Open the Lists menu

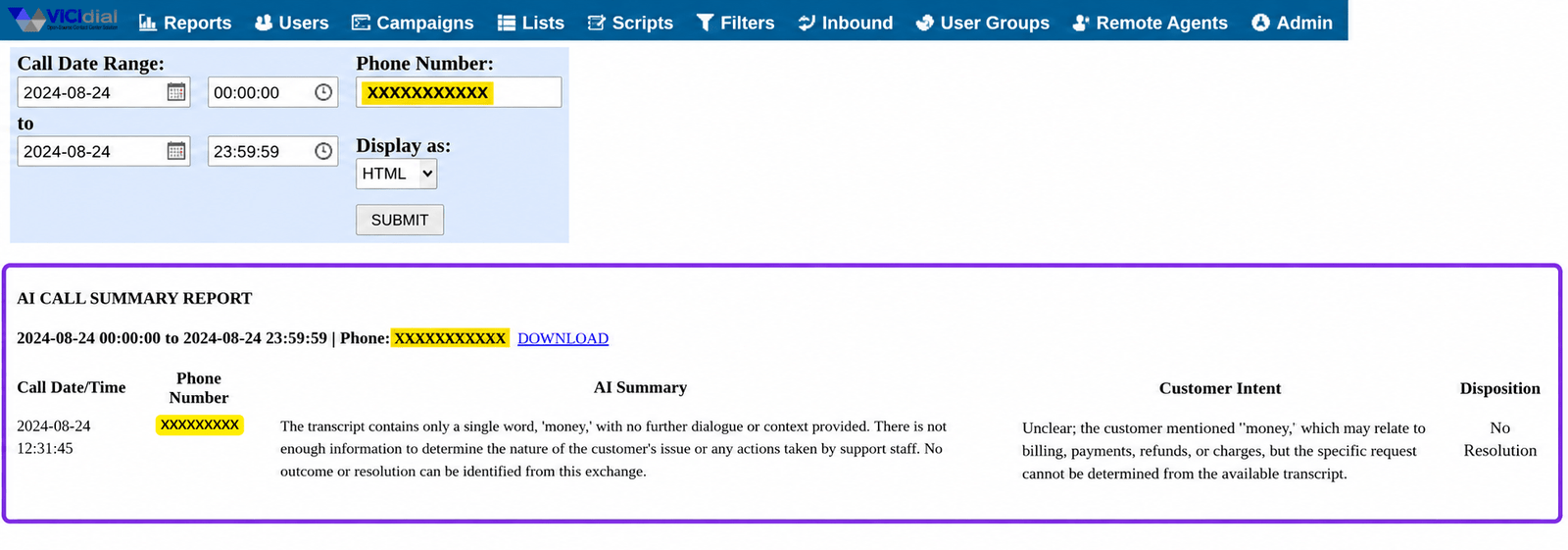(531, 23)
